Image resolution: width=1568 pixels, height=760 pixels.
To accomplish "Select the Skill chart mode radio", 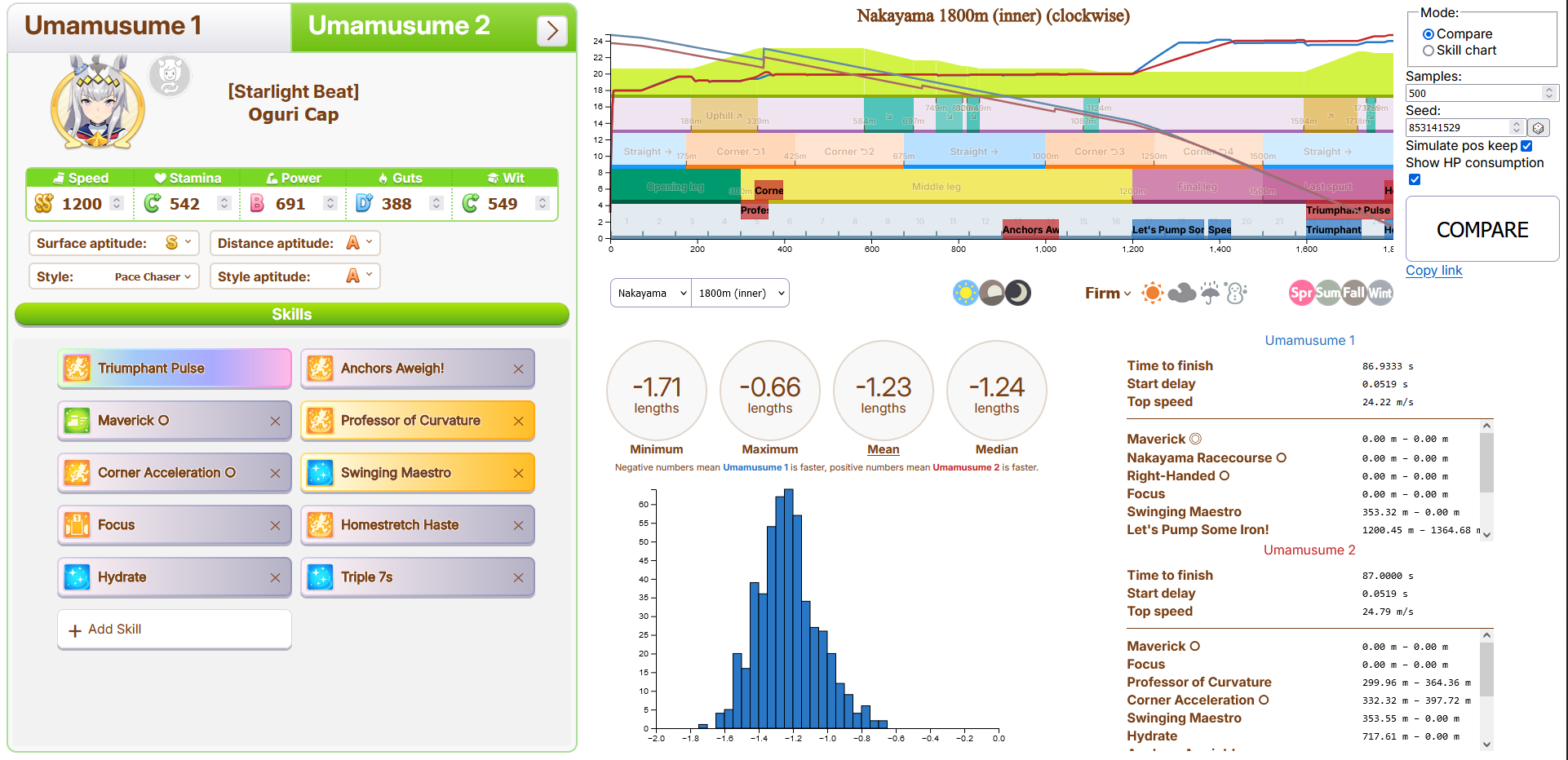I will (x=1428, y=51).
